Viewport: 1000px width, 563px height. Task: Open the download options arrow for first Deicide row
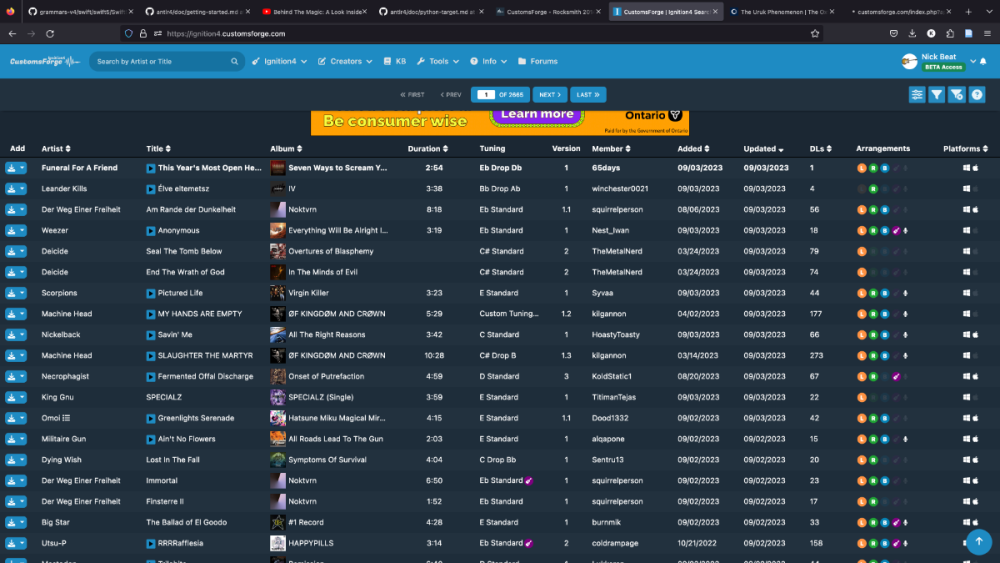click(22, 251)
